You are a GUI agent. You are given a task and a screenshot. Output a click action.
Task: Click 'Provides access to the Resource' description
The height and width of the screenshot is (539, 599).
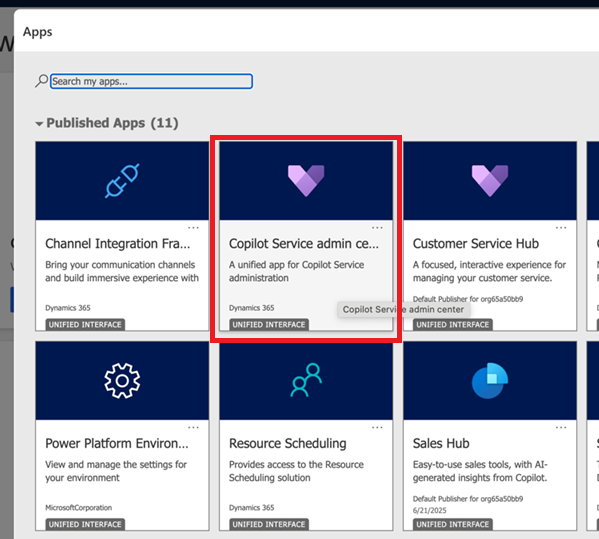tap(296, 471)
